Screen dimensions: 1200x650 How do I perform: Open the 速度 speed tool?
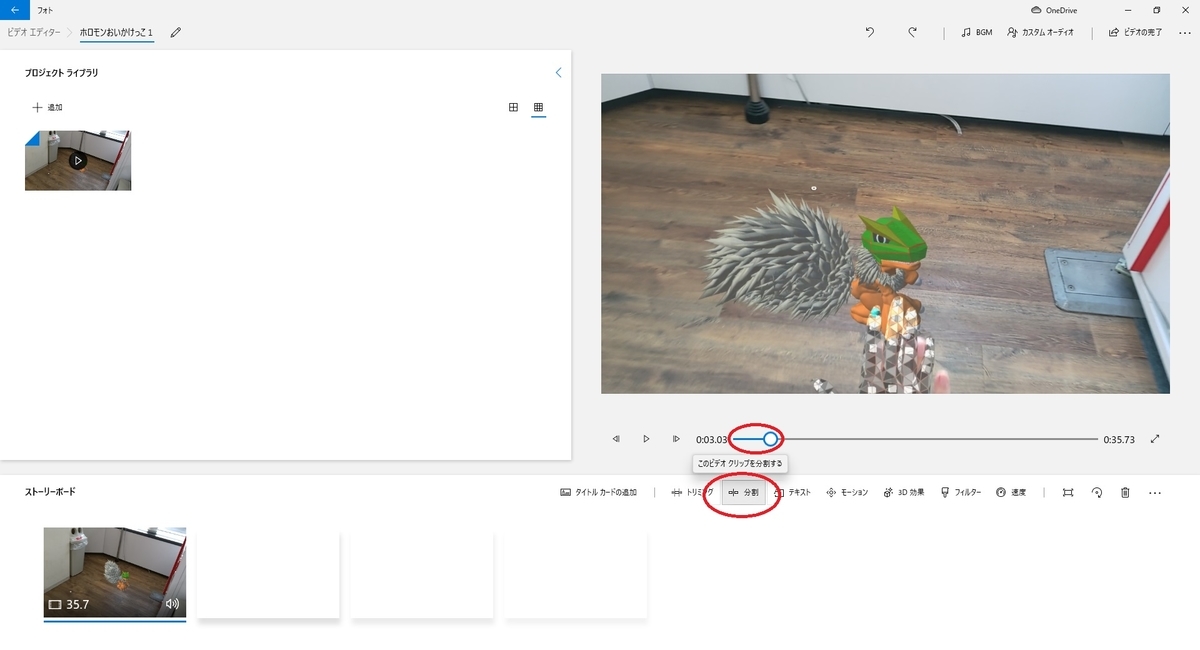point(1011,493)
